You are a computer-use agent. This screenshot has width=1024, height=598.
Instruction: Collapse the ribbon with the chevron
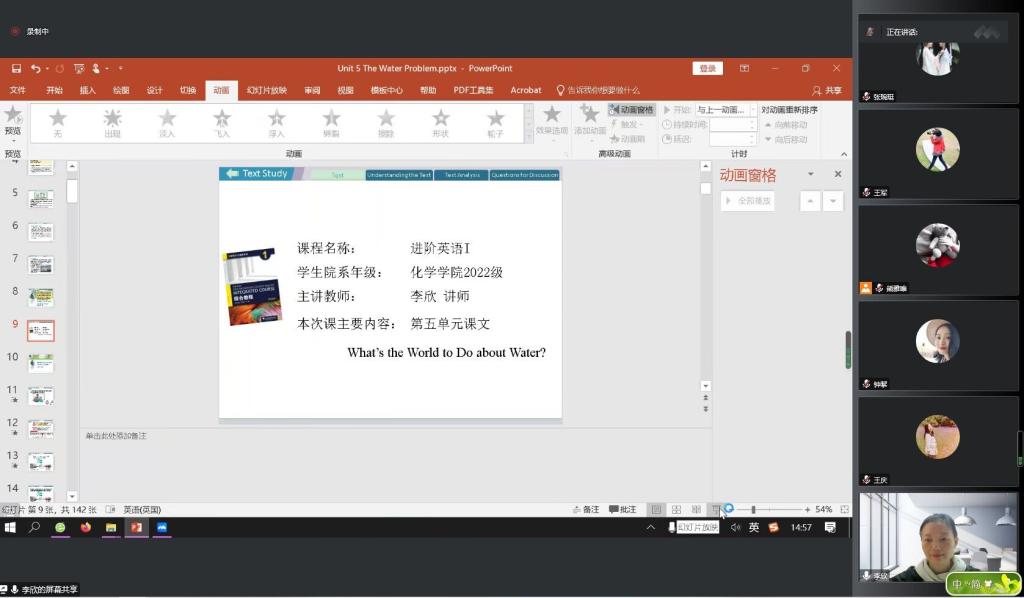(844, 154)
